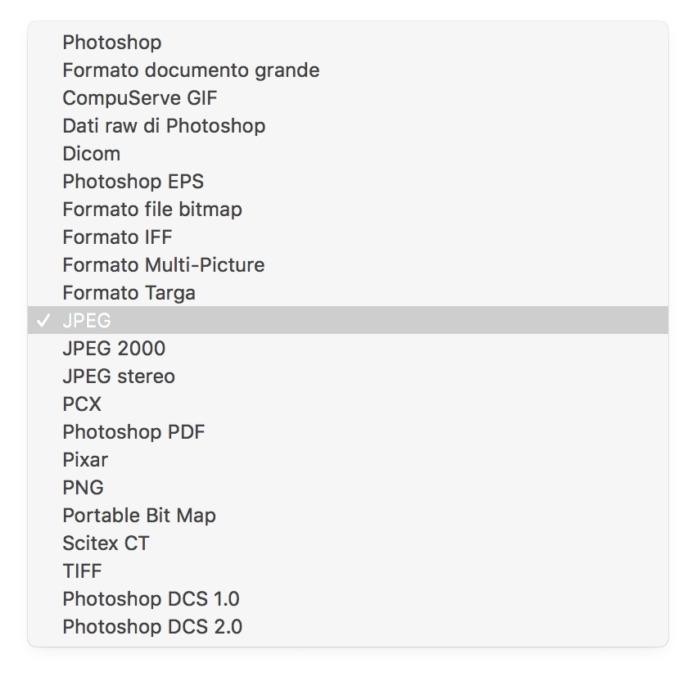Select Formato Multi-Picture
The width and height of the screenshot is (696, 681).
tap(163, 265)
